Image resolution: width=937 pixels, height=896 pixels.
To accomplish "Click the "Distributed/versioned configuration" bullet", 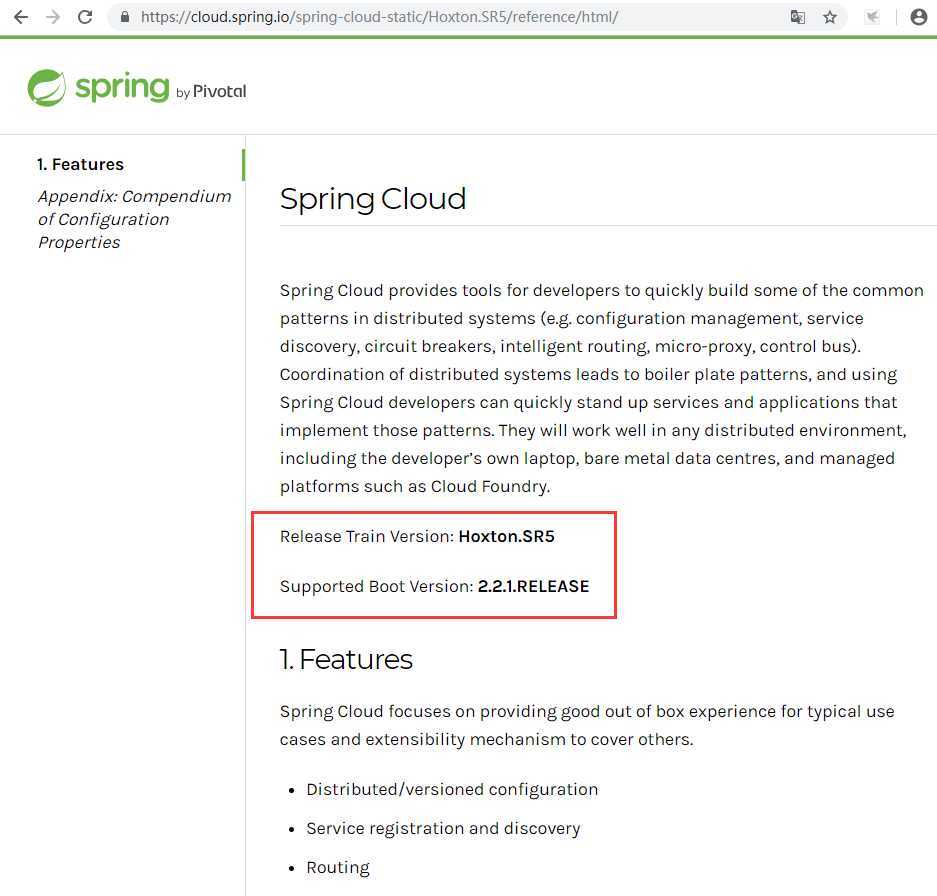I will 452,790.
